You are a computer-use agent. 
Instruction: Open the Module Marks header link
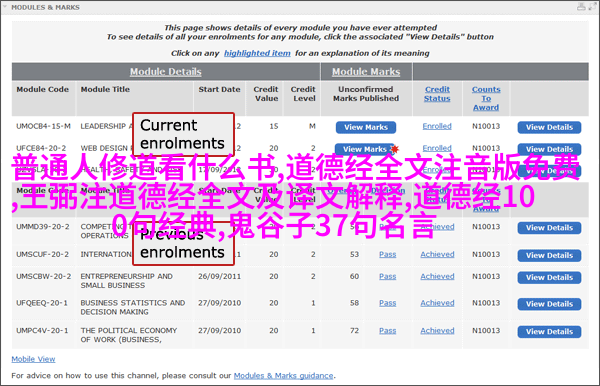pos(366,72)
